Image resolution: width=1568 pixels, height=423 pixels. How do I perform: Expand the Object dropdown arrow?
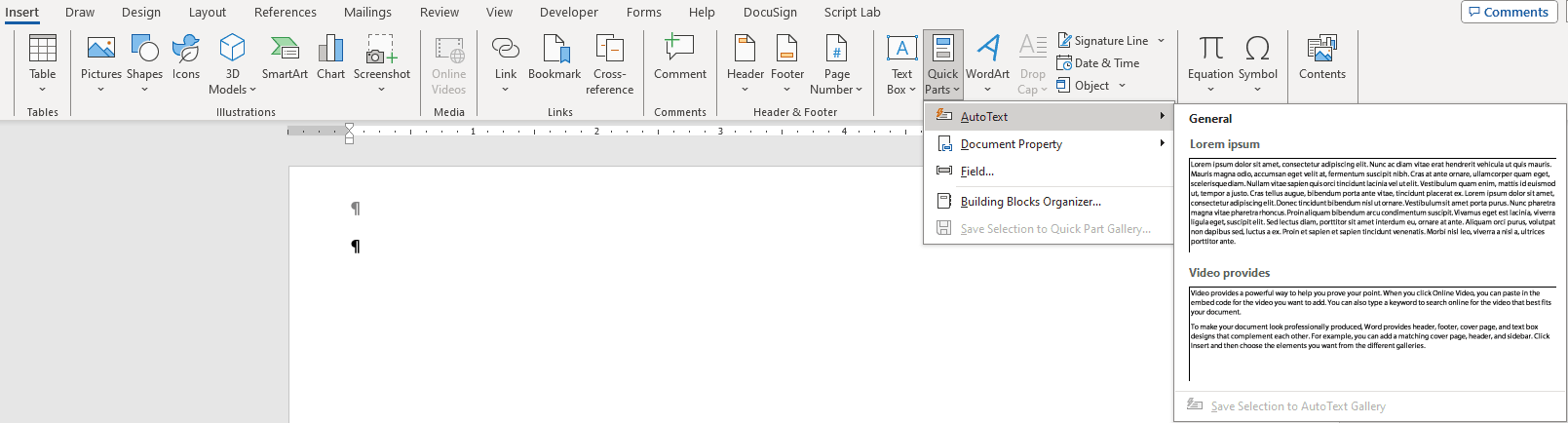[1122, 86]
